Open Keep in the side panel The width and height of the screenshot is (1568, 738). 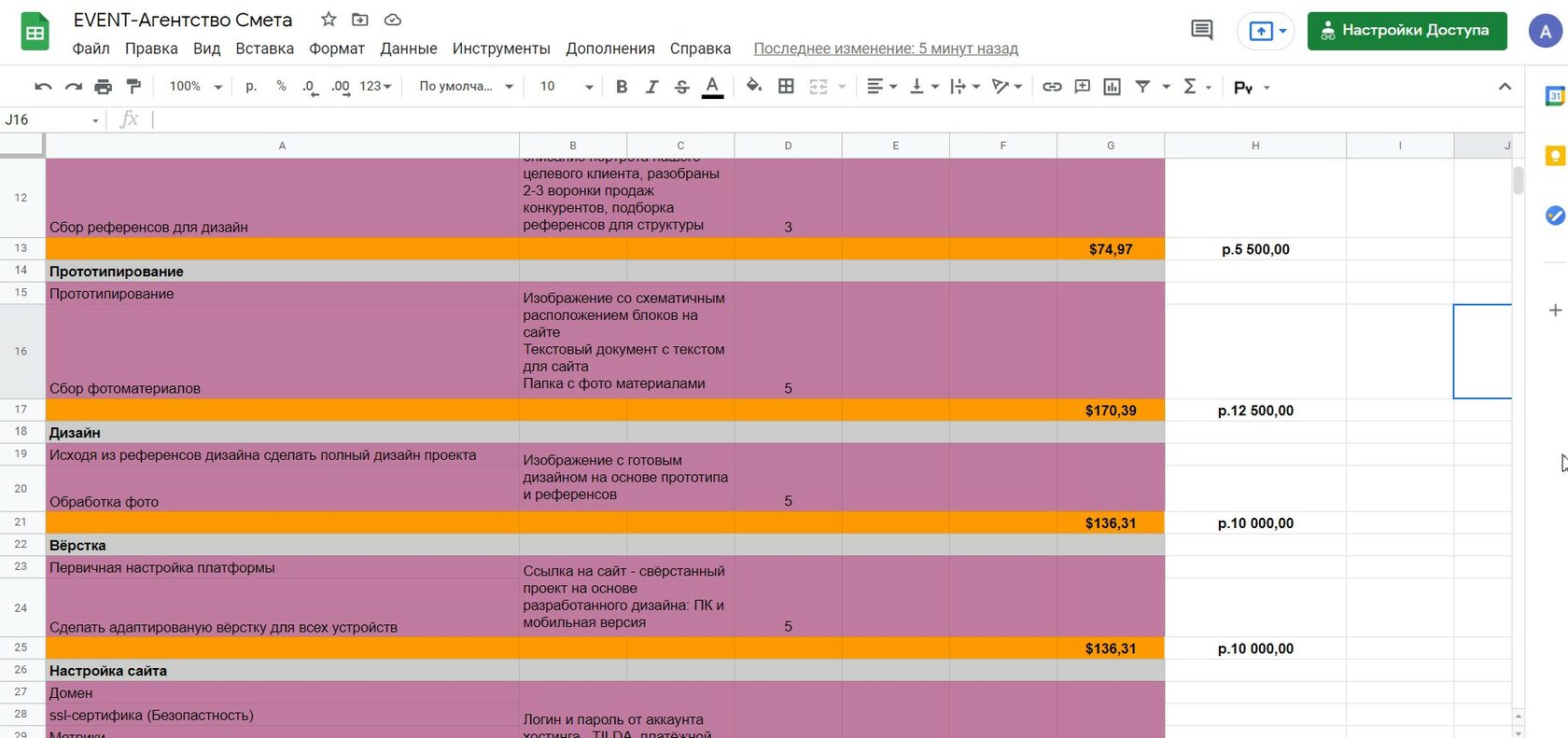pyautogui.click(x=1555, y=156)
